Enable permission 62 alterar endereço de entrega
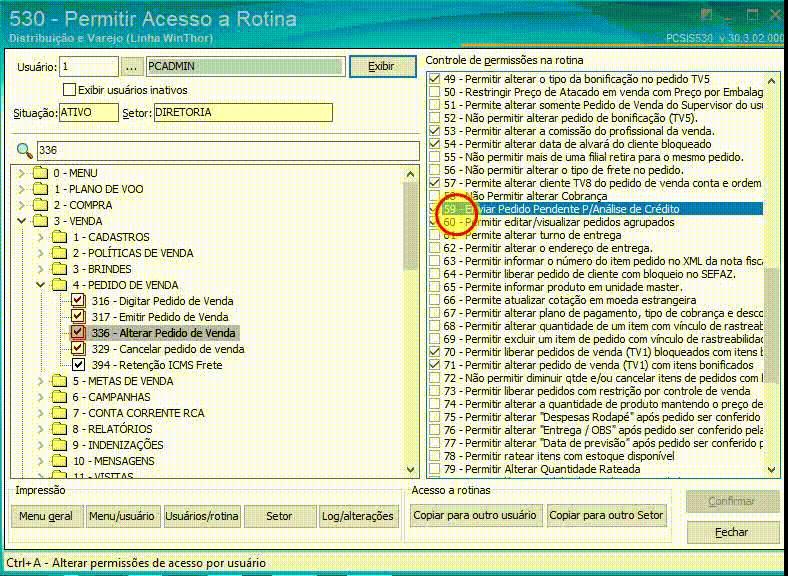Screen dimensions: 788x576 [x=435, y=248]
